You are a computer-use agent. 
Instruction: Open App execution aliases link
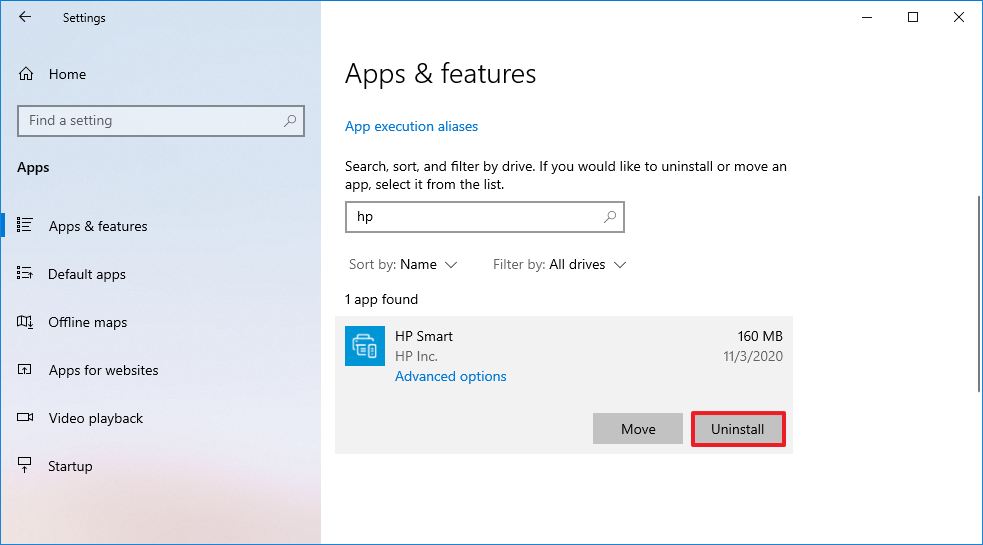[411, 127]
